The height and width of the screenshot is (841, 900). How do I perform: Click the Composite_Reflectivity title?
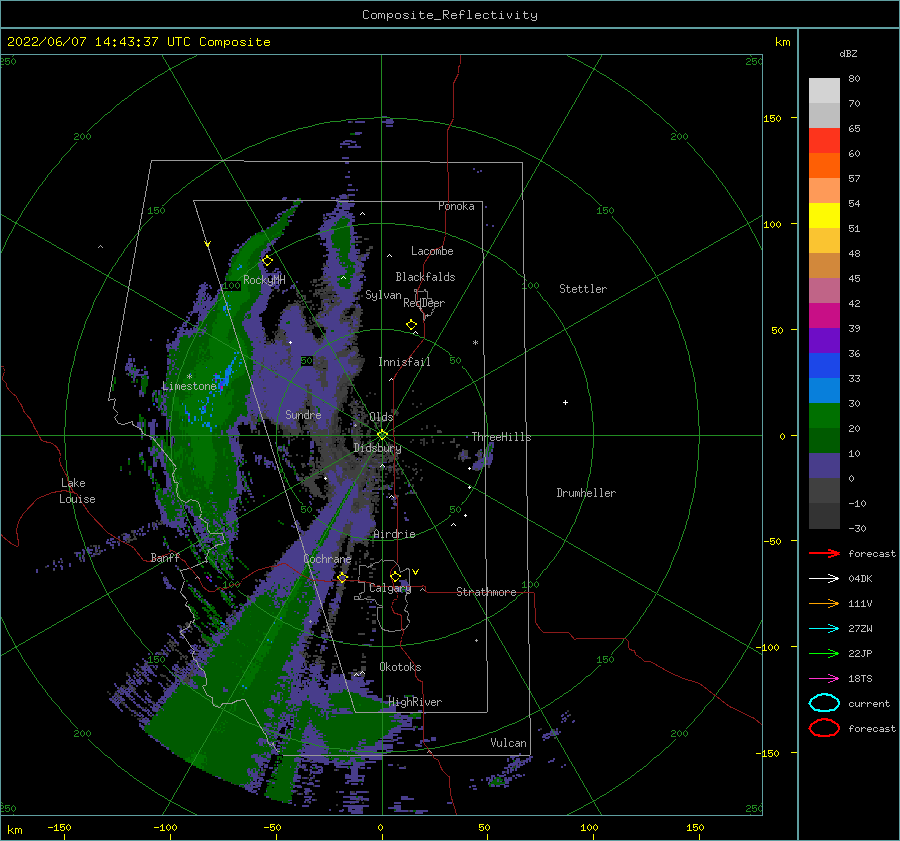(450, 15)
